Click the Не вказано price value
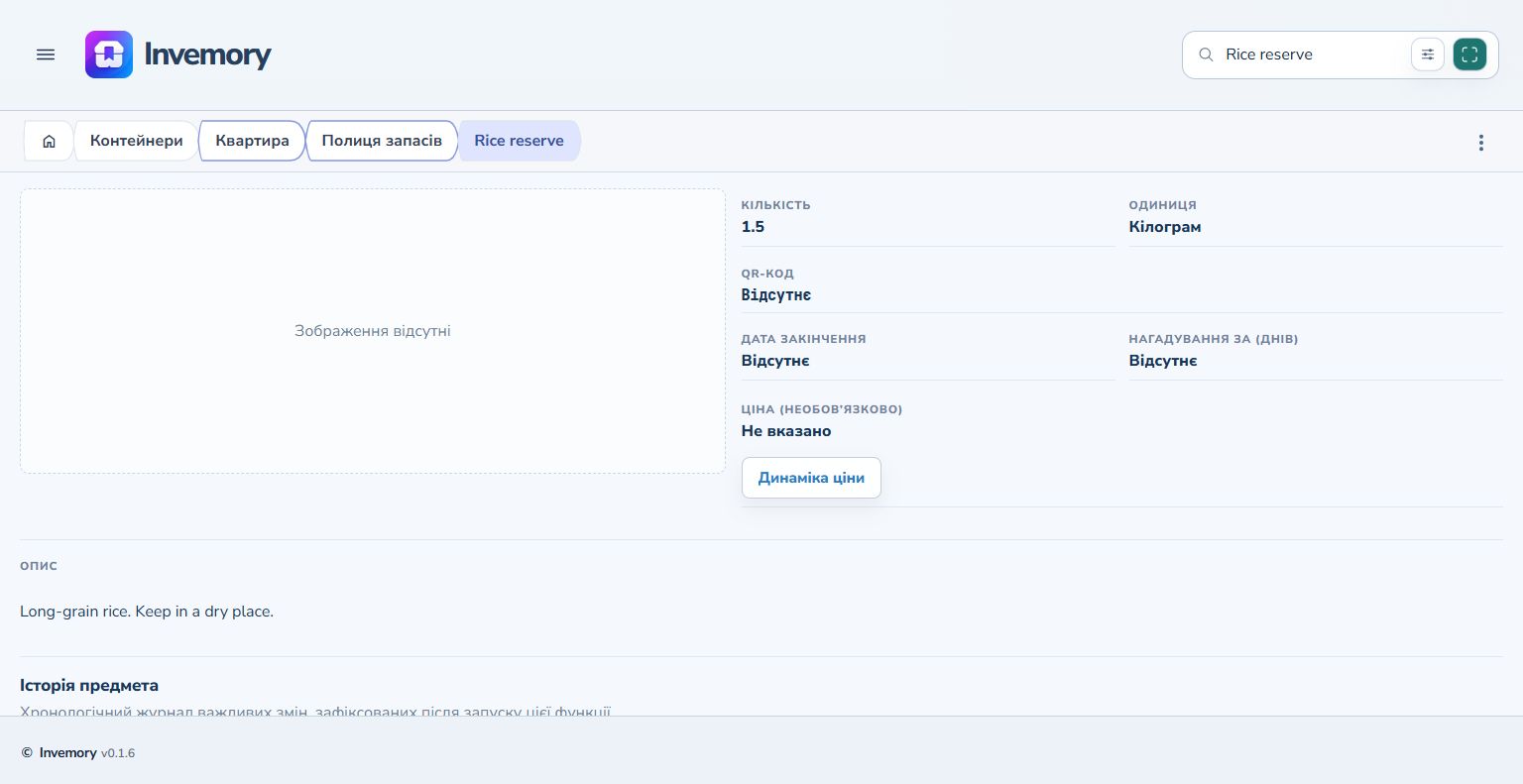This screenshot has width=1523, height=784. click(786, 431)
